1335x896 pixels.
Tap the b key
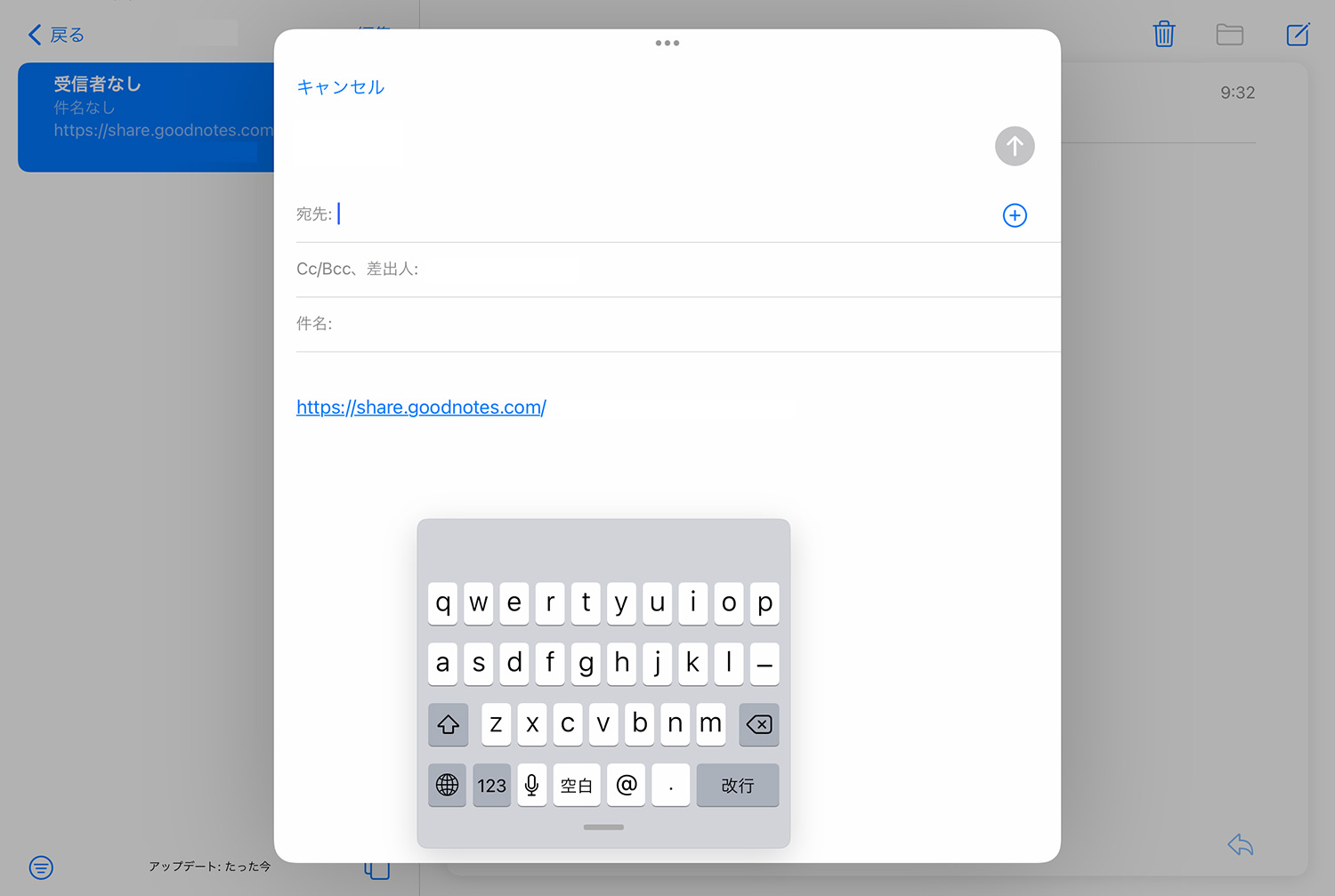coord(639,724)
